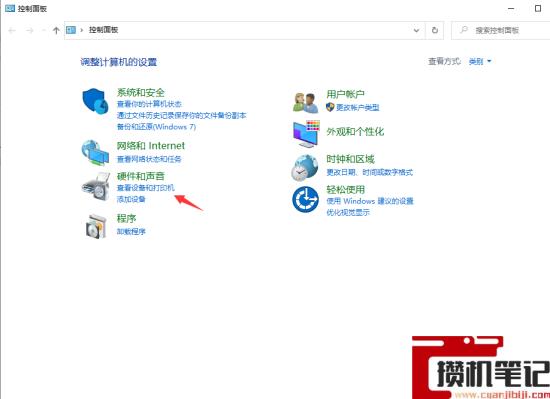Image resolution: width=550 pixels, height=399 pixels.
Task: Focus the 搜索控制面板 search field
Action: coord(502,30)
